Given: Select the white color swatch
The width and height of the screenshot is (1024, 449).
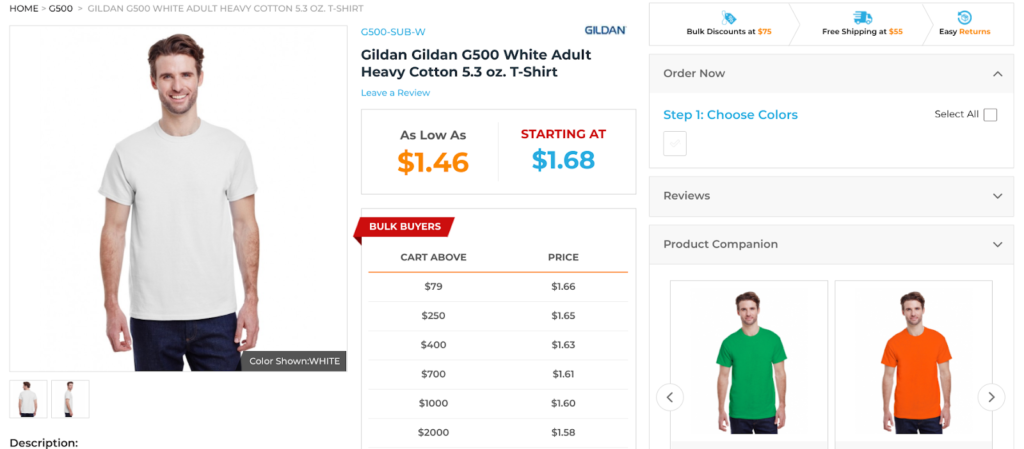Looking at the screenshot, I should pyautogui.click(x=675, y=144).
